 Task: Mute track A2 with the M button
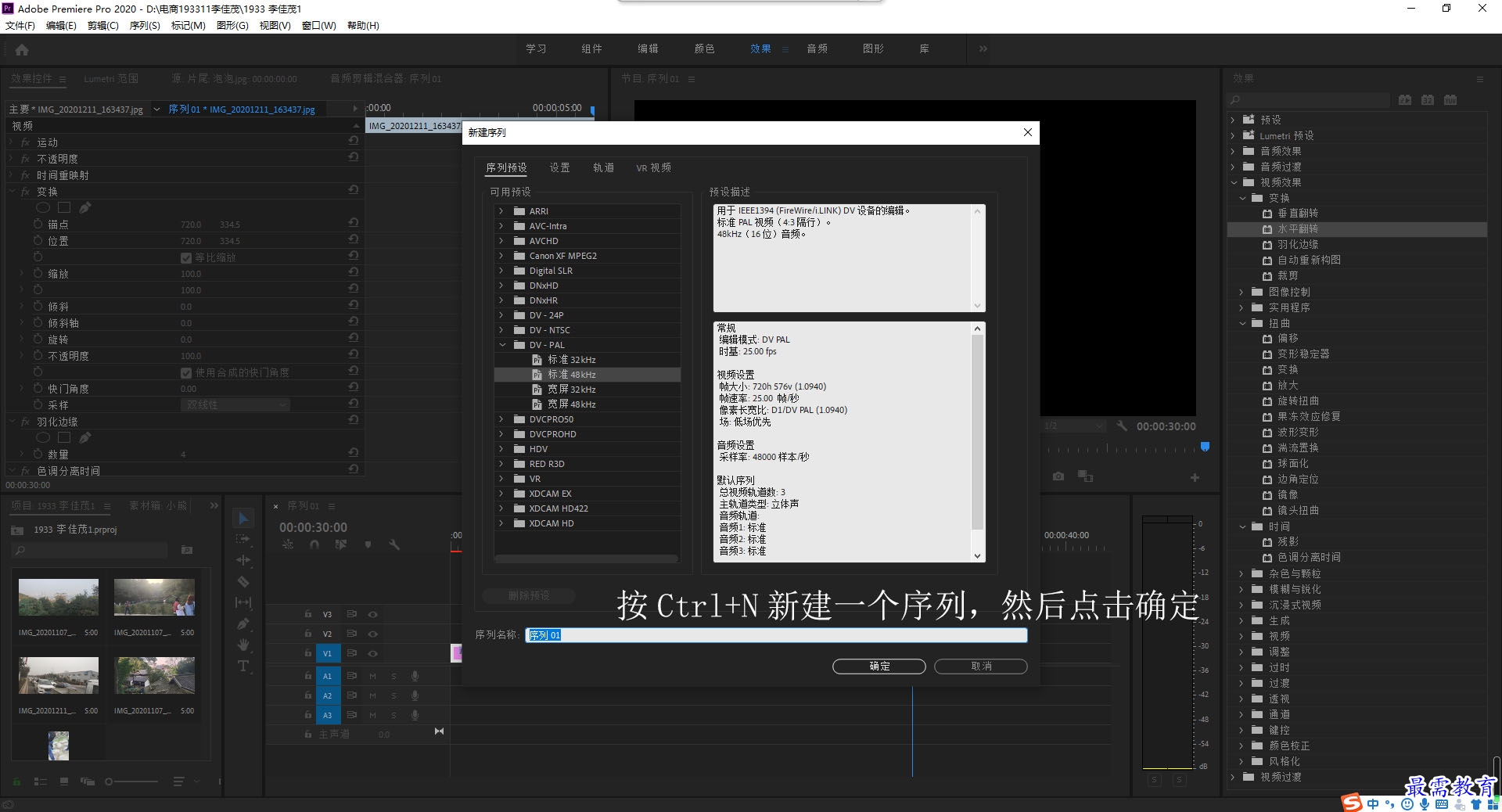(x=372, y=695)
